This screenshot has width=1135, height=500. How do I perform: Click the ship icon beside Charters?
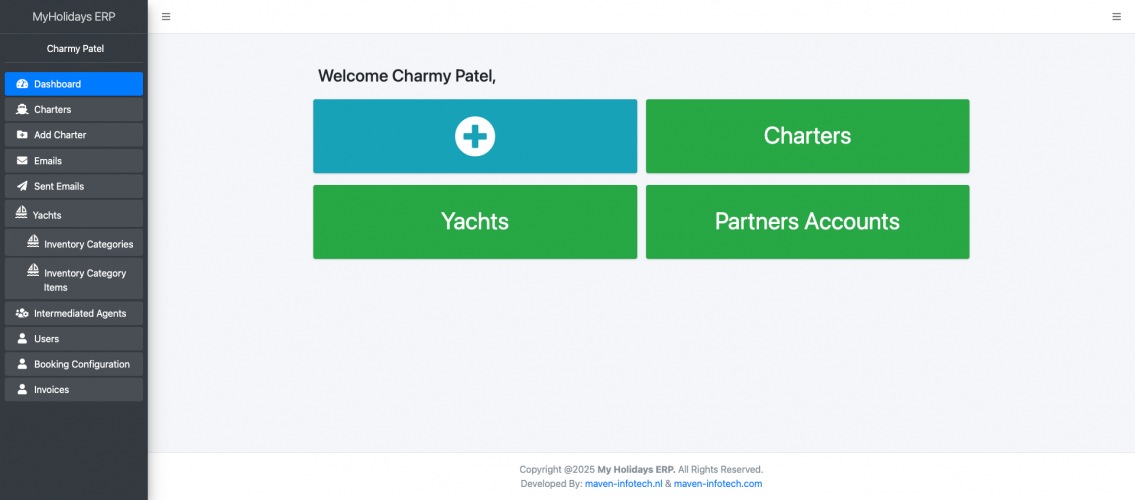pos(22,110)
